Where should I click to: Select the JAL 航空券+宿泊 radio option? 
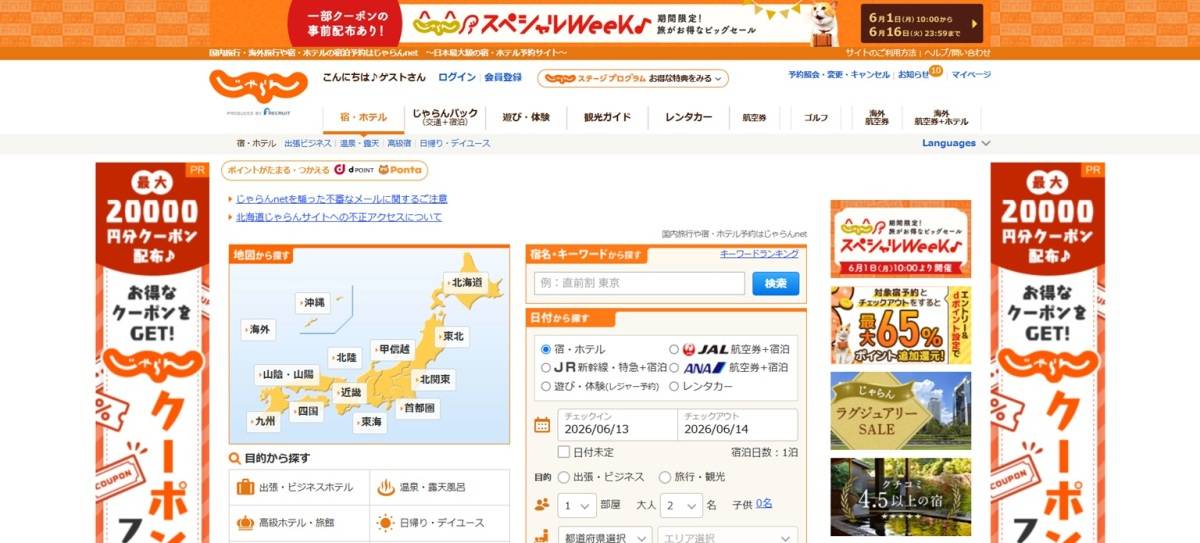(x=674, y=349)
